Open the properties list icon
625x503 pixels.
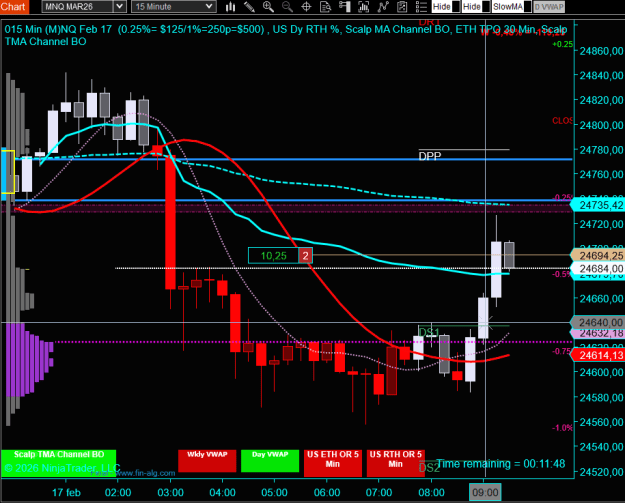(x=421, y=6)
